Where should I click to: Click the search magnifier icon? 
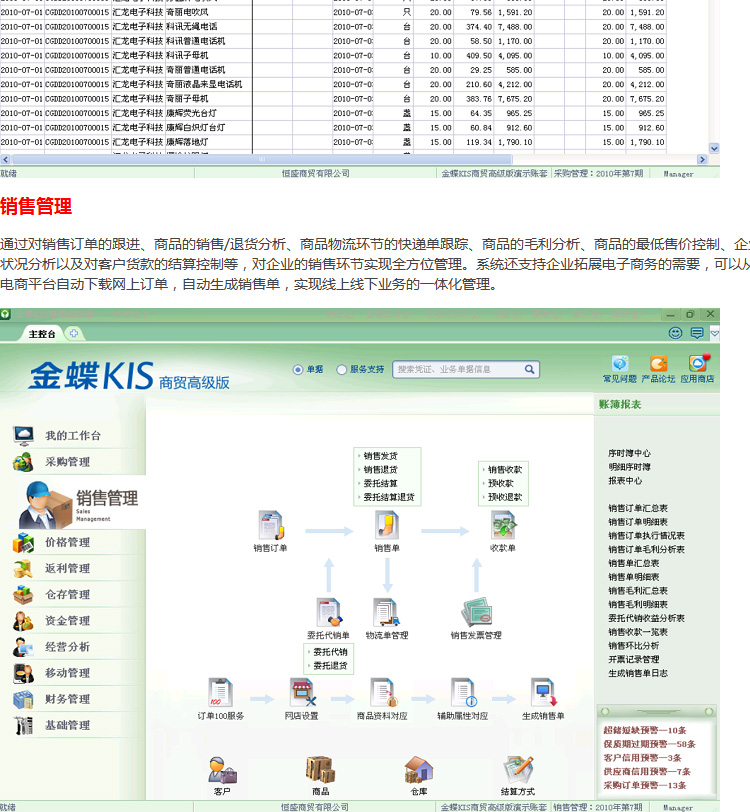click(x=529, y=369)
